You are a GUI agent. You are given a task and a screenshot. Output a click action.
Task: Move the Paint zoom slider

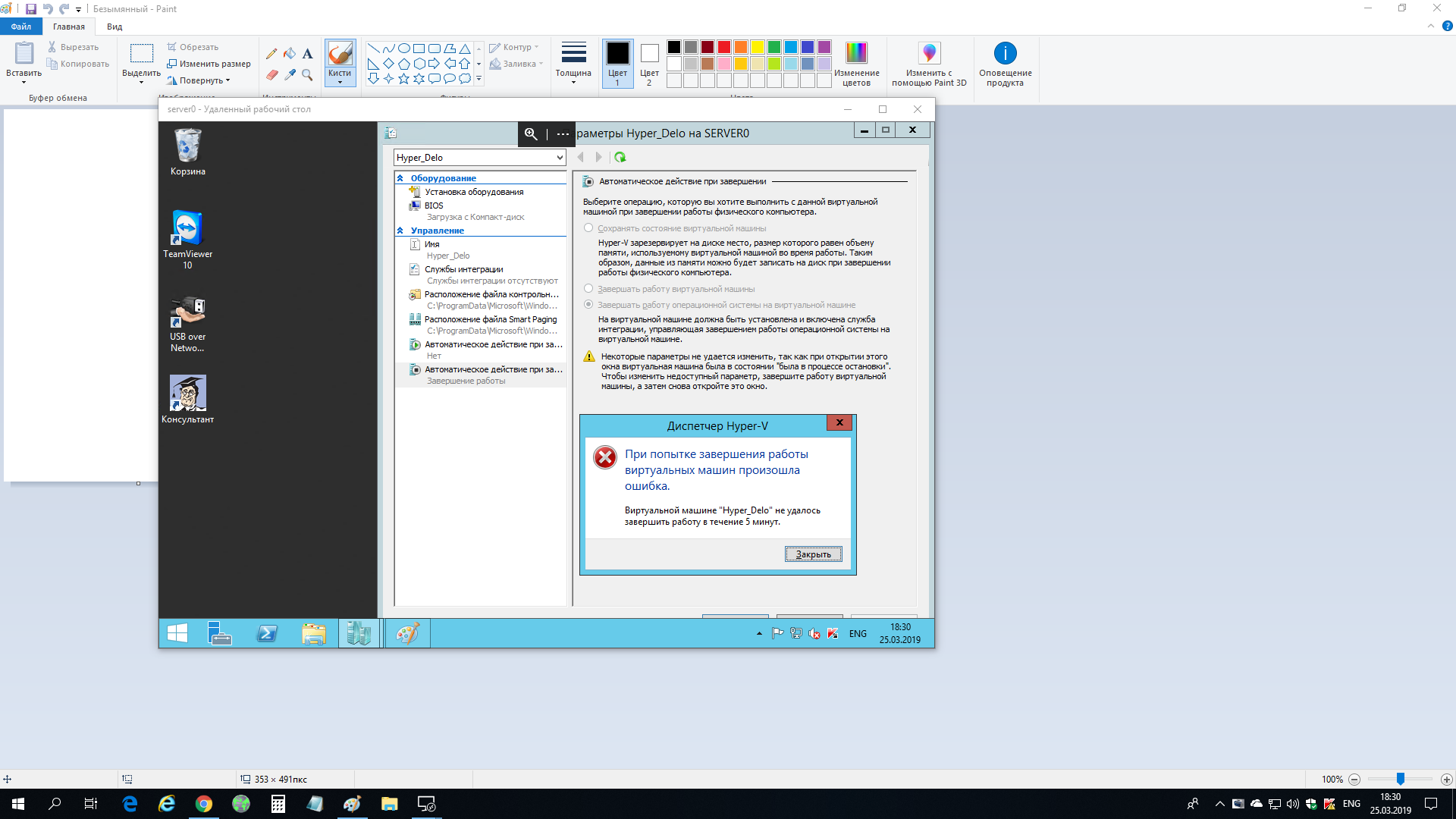pyautogui.click(x=1401, y=779)
